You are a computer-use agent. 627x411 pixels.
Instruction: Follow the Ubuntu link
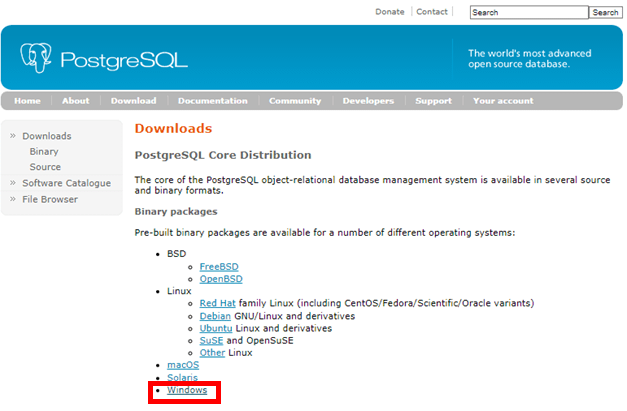(216, 328)
